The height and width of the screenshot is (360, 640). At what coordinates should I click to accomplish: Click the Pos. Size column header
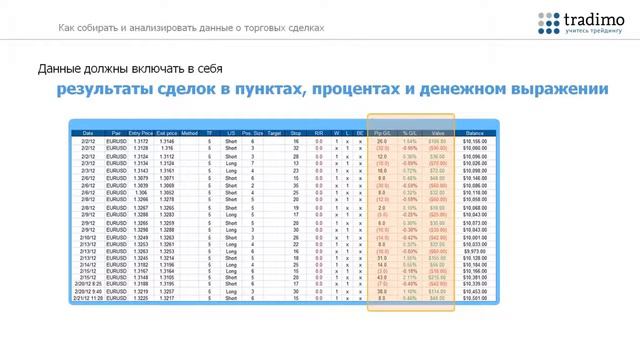click(252, 133)
